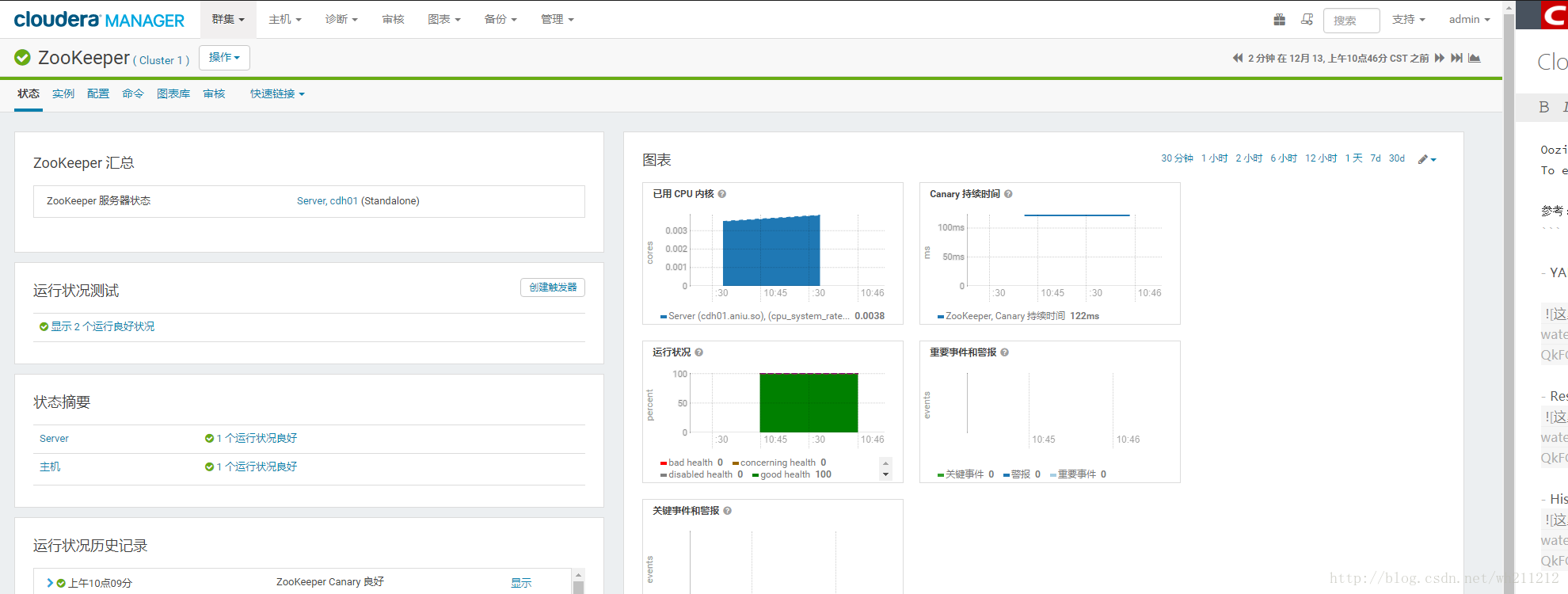Set chart range to 6 小时
Screen dimensions: 1568x594
[x=1284, y=158]
